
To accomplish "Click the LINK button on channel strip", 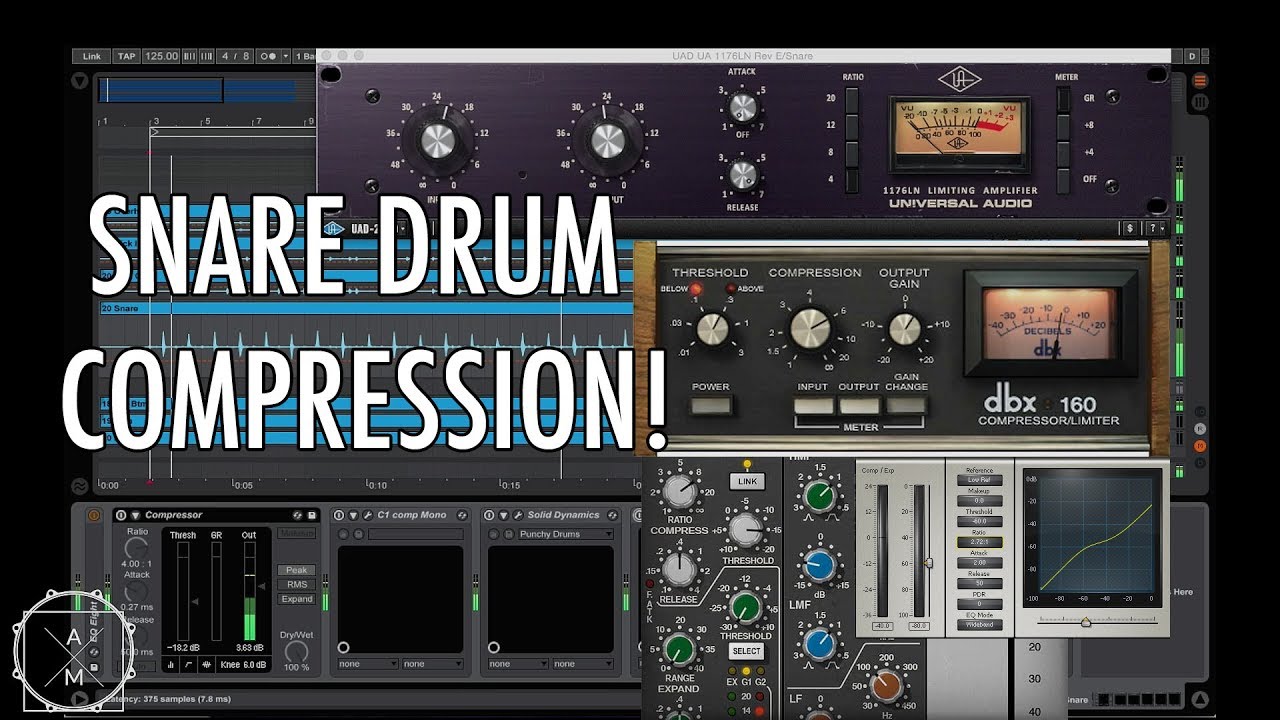I will pyautogui.click(x=747, y=481).
